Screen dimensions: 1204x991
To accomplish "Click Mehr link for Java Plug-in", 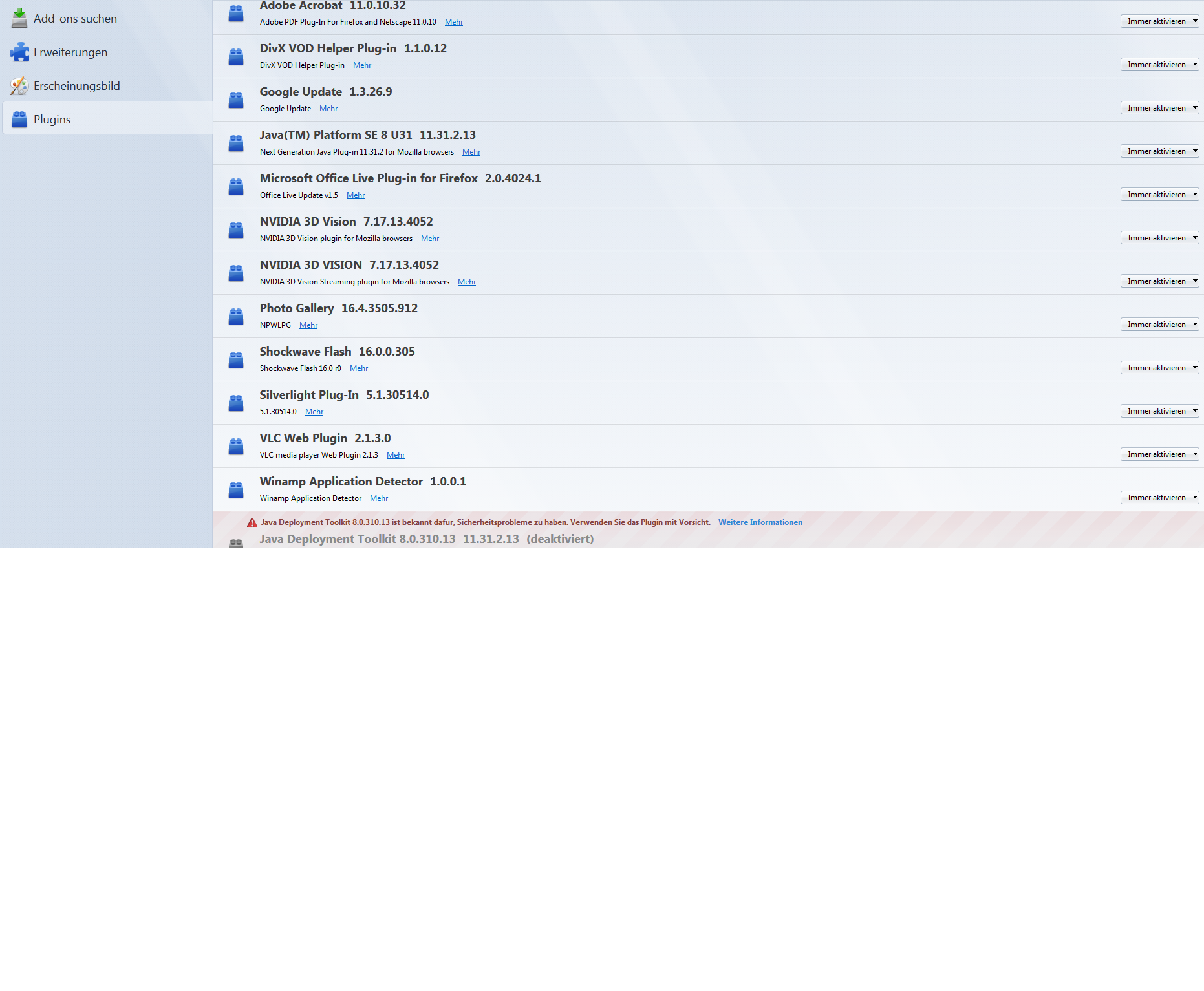I will (471, 152).
